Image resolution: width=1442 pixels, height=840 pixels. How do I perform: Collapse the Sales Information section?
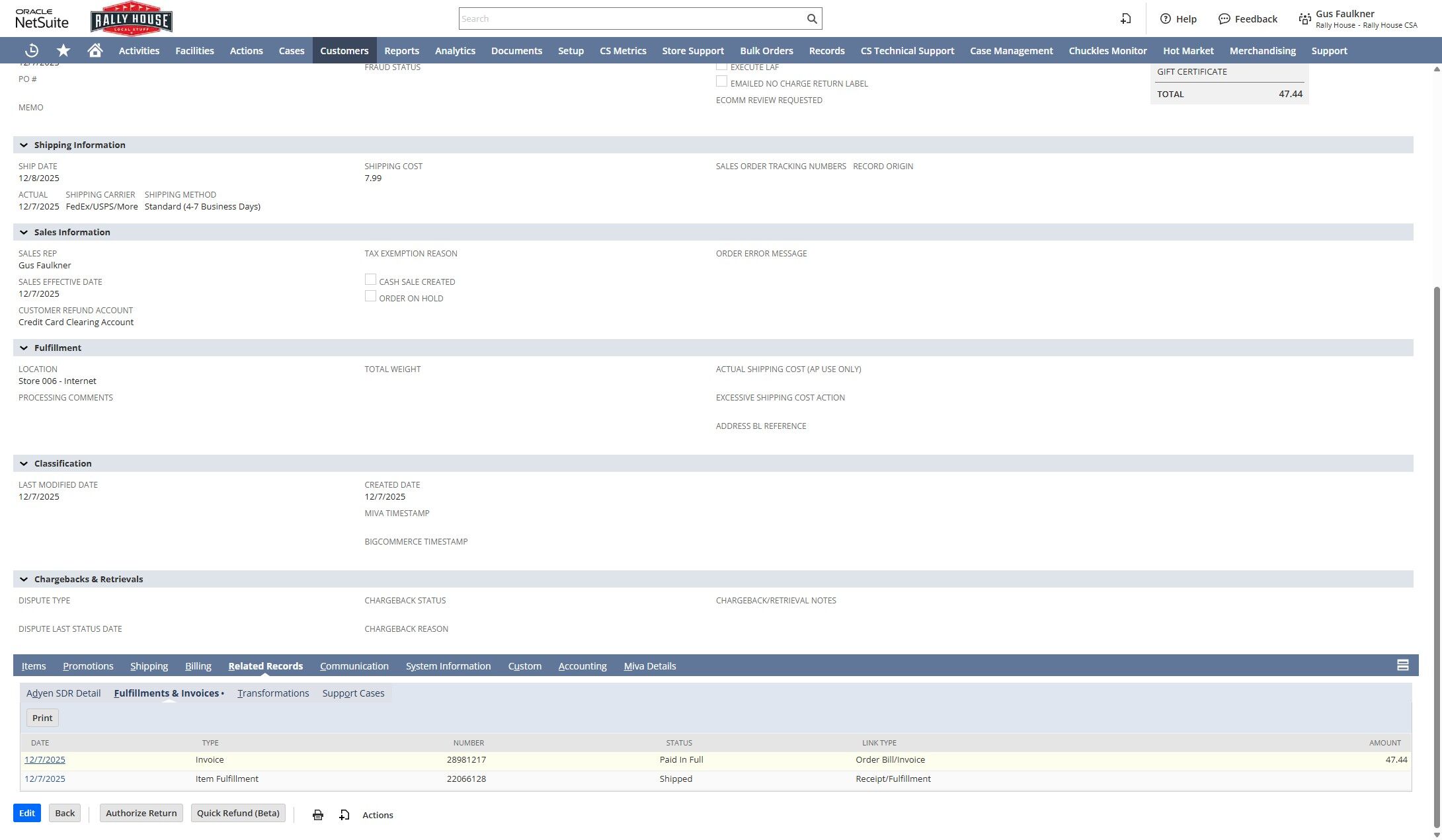24,232
